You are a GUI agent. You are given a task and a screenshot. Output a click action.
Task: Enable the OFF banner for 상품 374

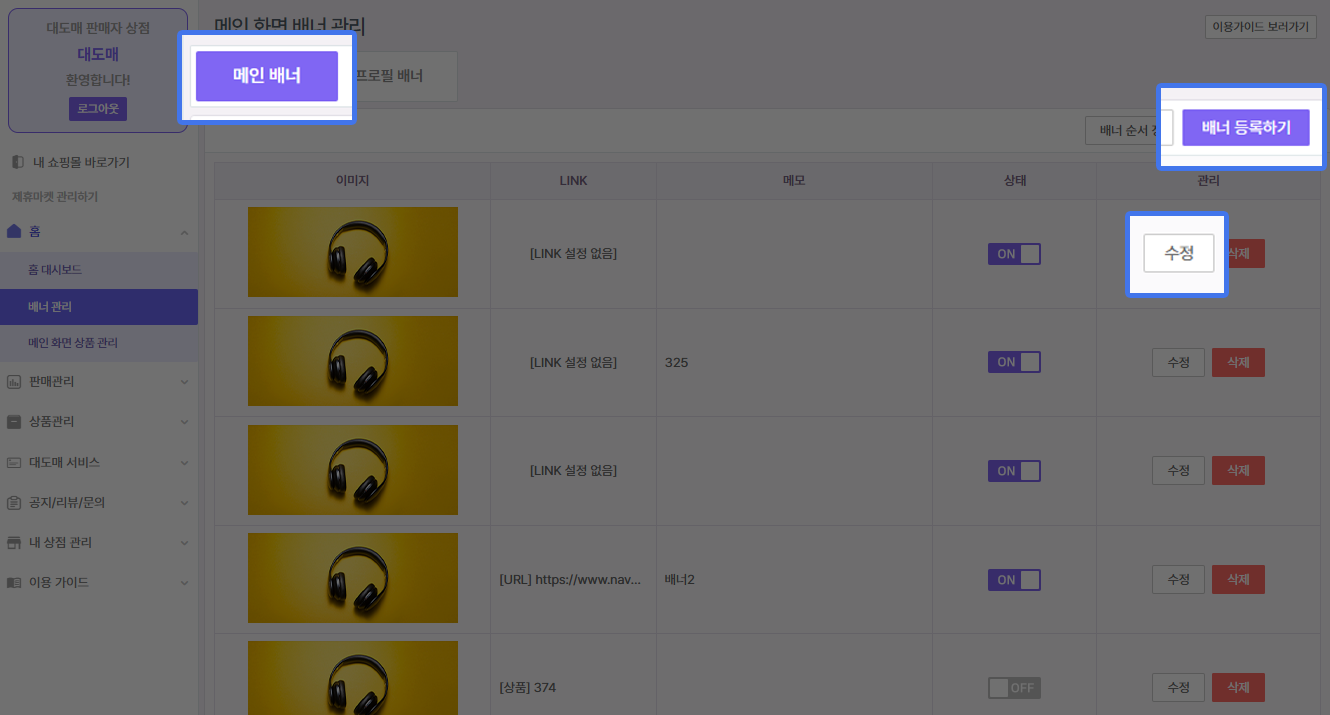[x=1014, y=688]
